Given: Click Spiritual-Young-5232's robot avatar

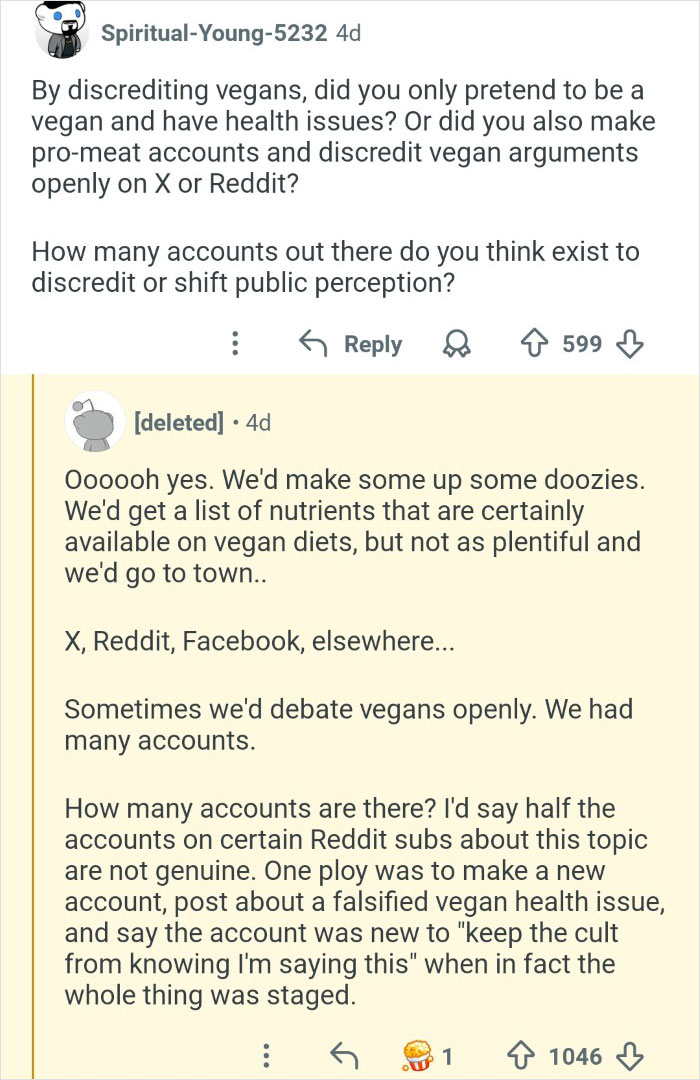Looking at the screenshot, I should coord(62,33).
